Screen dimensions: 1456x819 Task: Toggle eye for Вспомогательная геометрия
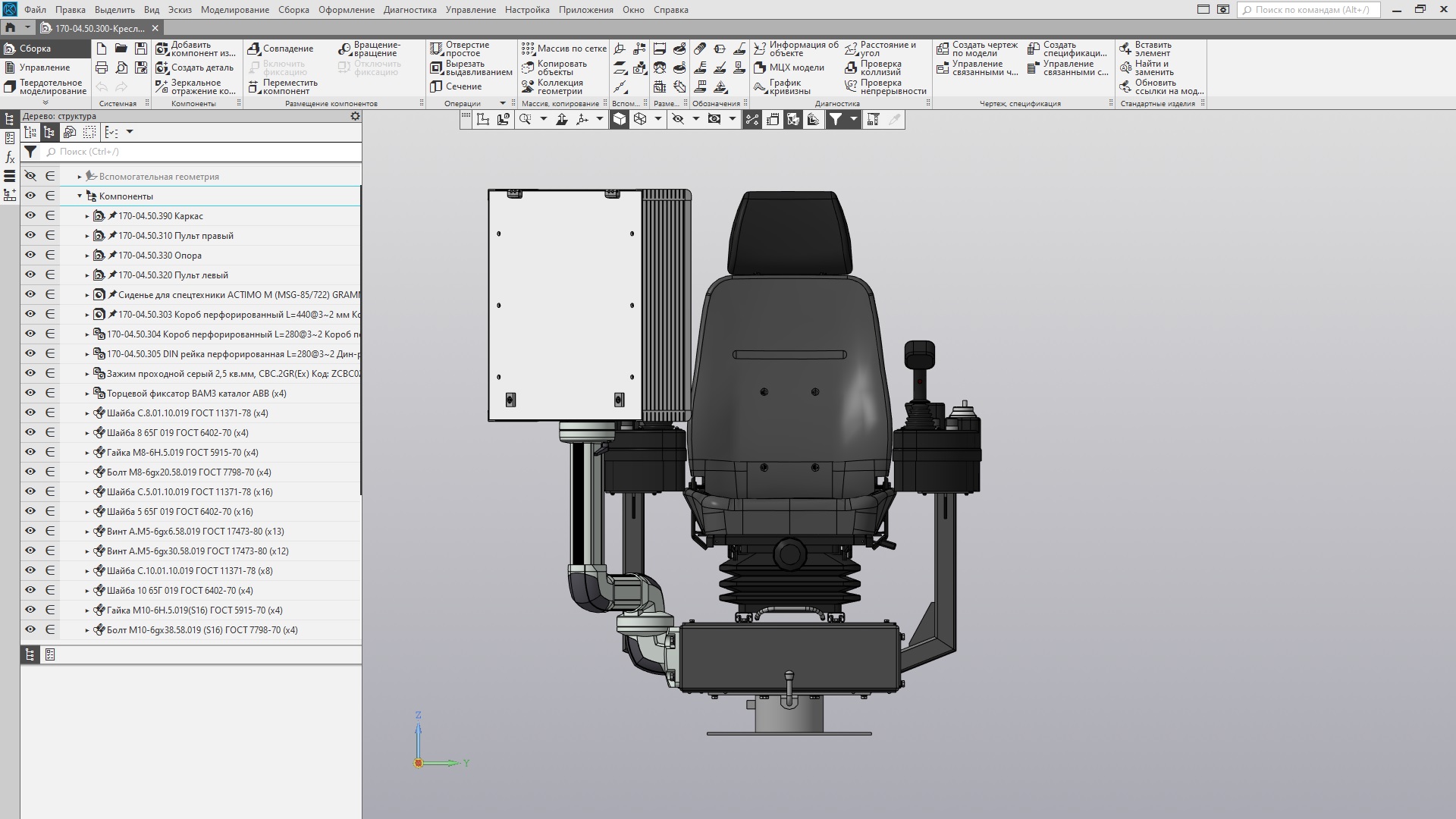[x=30, y=176]
